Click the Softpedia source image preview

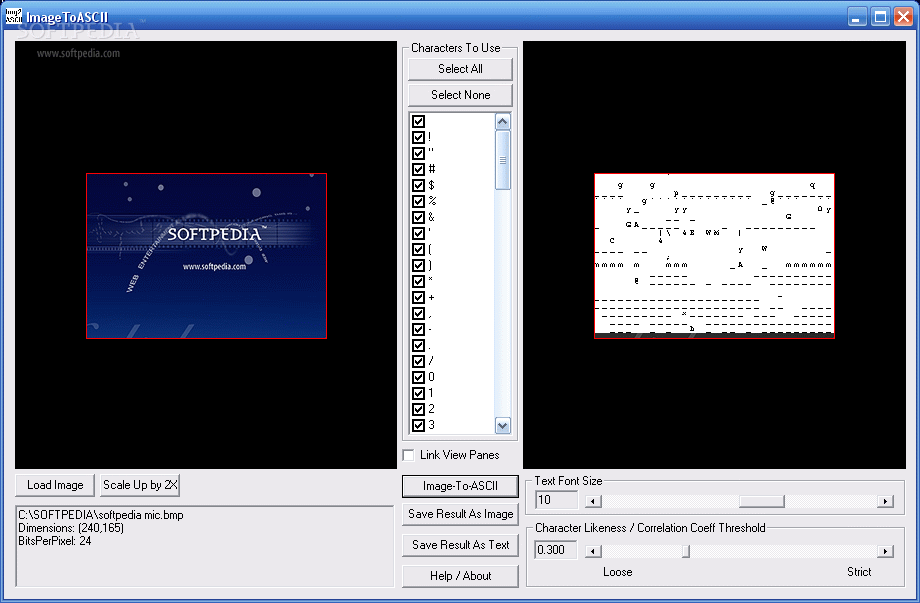click(207, 256)
